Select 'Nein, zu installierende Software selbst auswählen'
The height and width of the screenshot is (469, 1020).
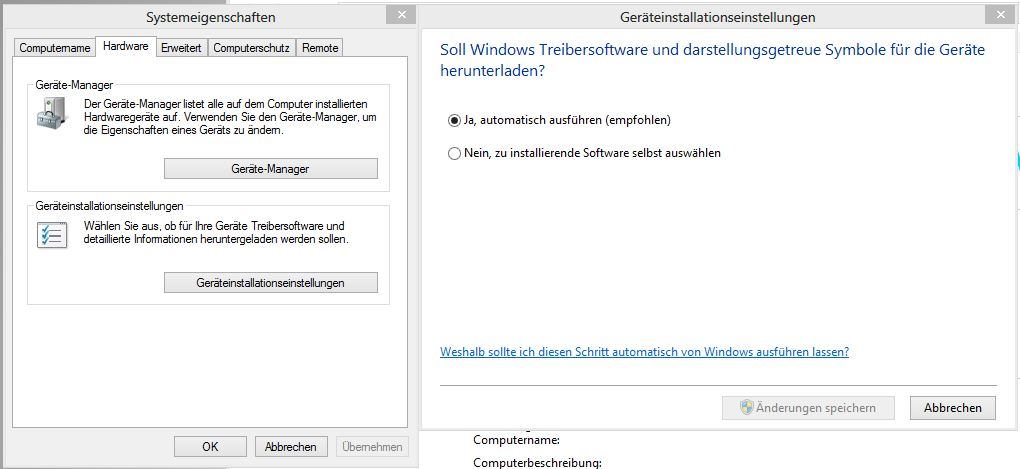pyautogui.click(x=454, y=154)
